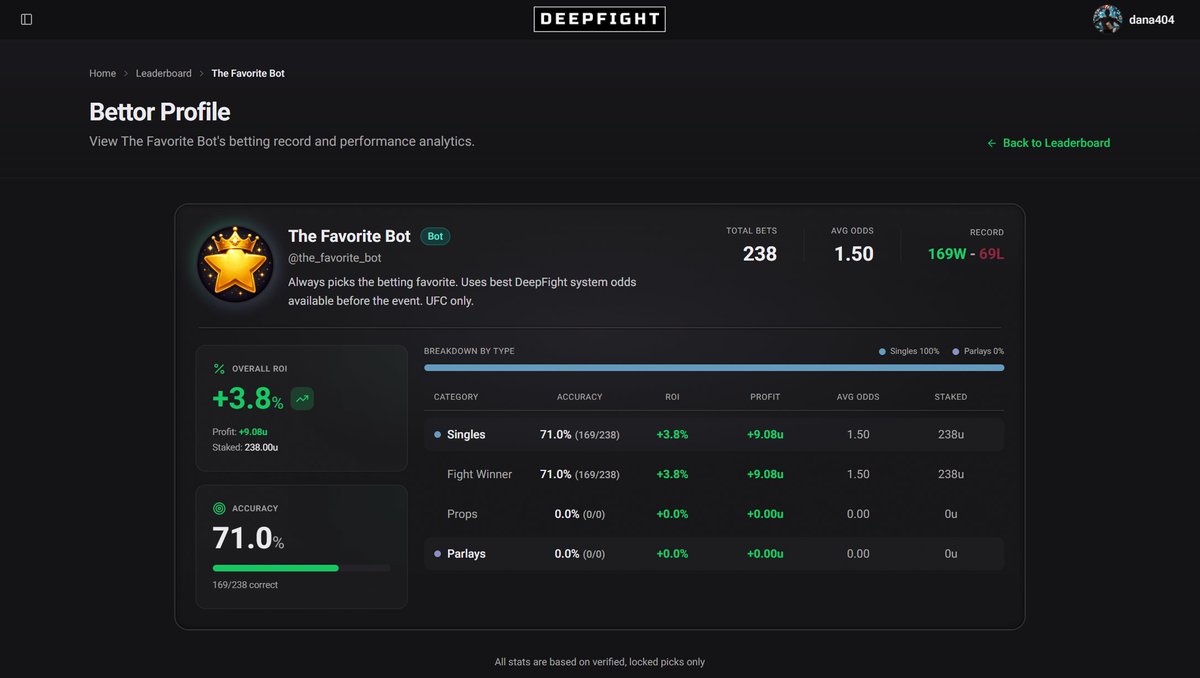The image size is (1200, 678).
Task: Click the target icon beside Accuracy
Action: [219, 508]
